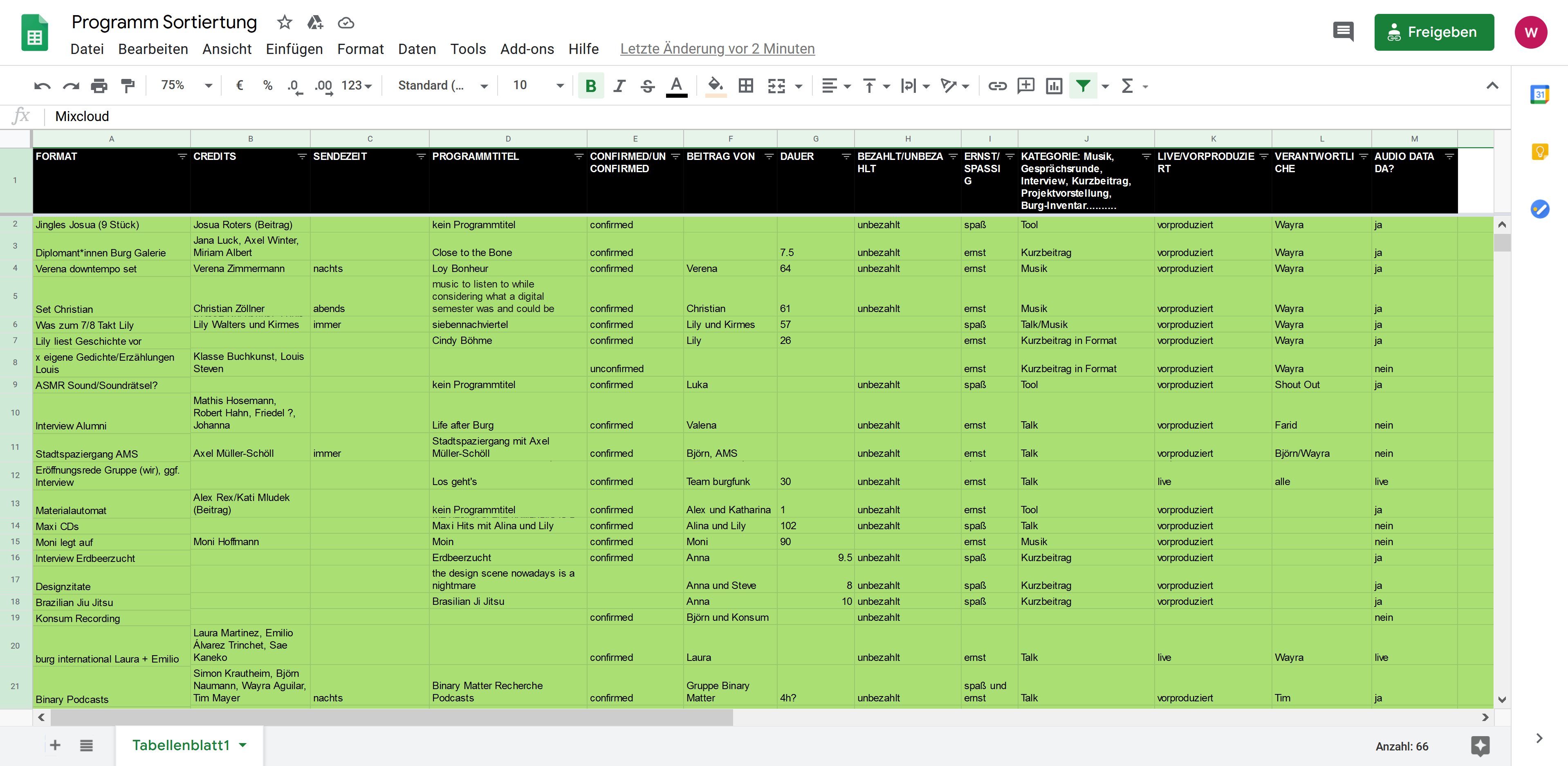Toggle italic formatting

[619, 86]
